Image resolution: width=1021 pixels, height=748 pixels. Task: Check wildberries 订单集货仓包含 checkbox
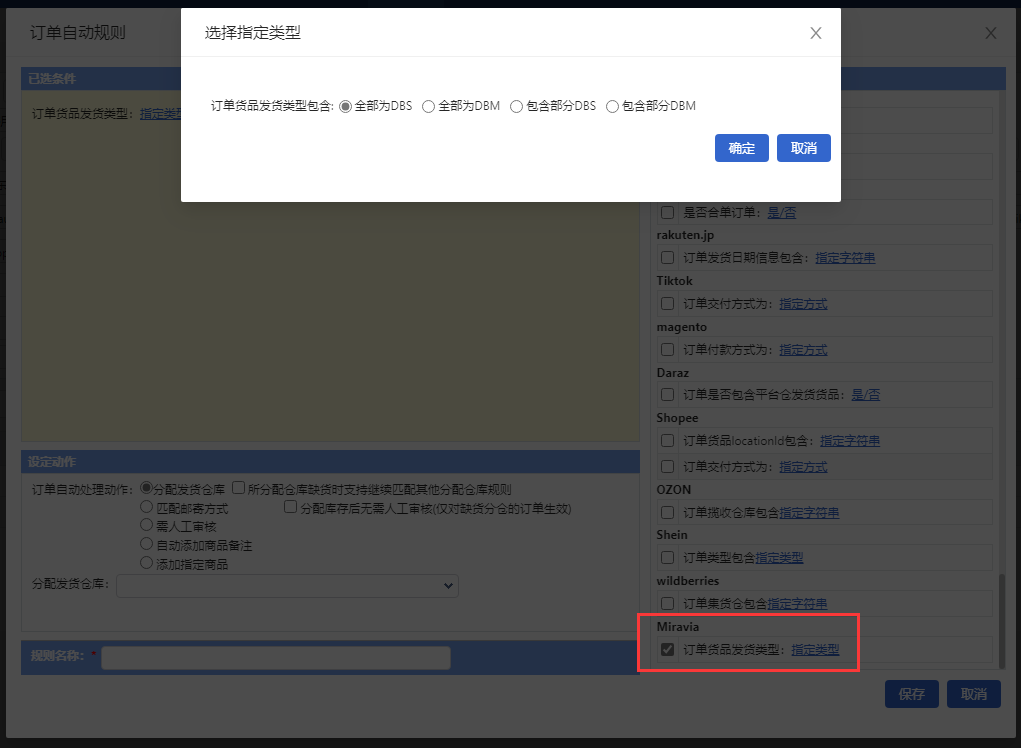[x=667, y=603]
